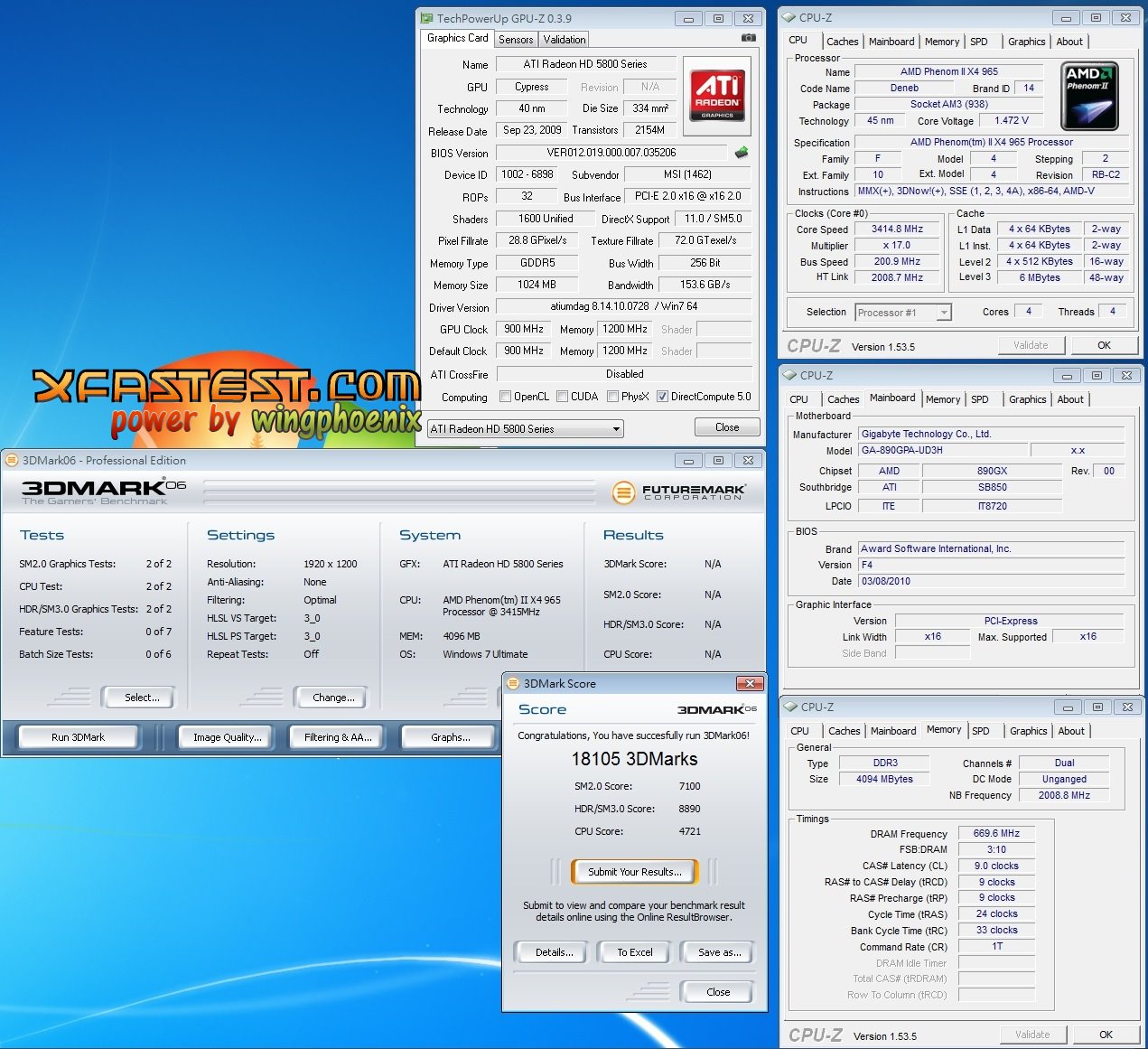Enable the OpenCL checkbox

tap(506, 396)
